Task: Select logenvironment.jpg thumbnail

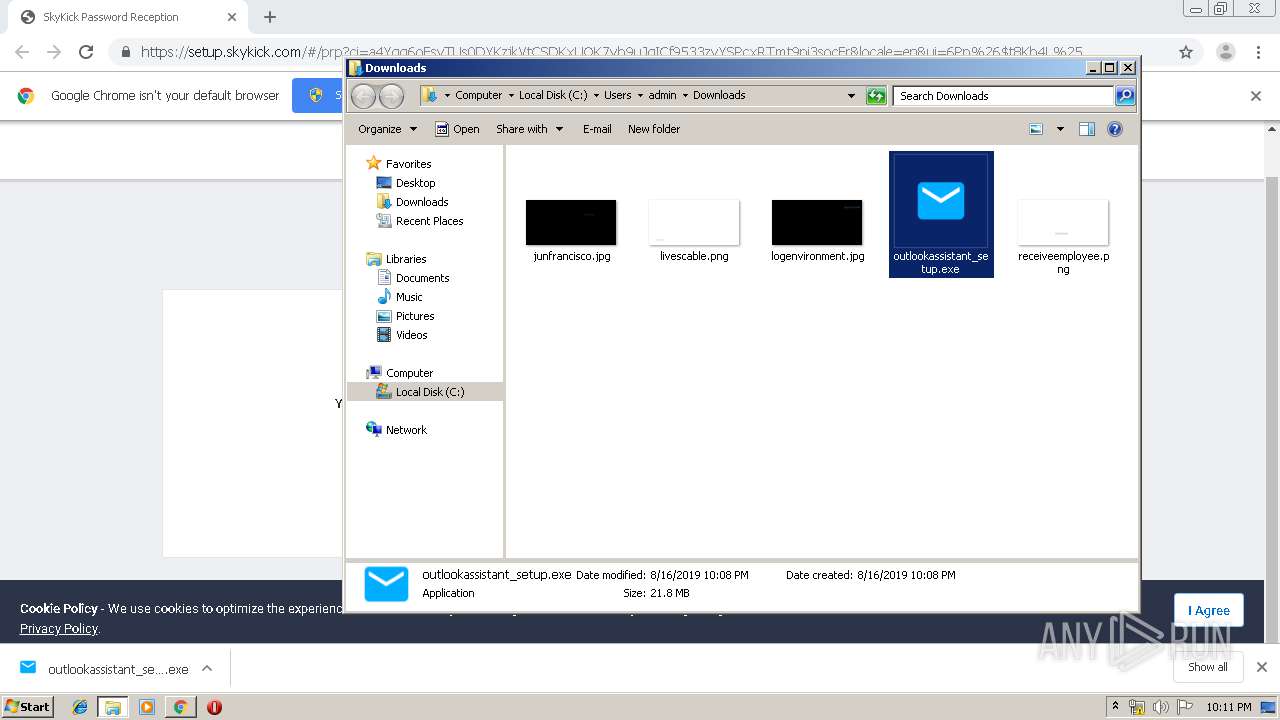Action: tap(817, 222)
